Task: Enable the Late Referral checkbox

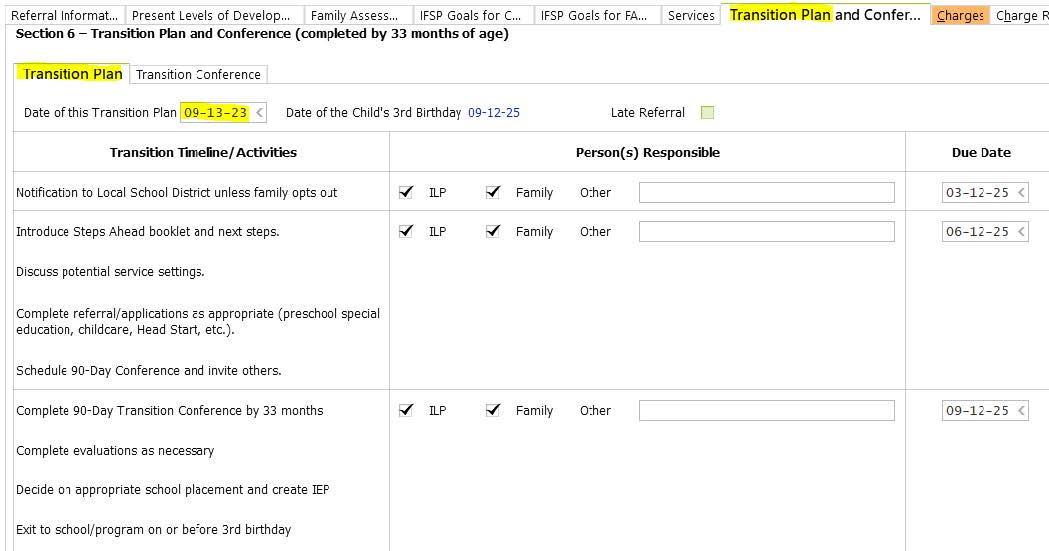Action: pyautogui.click(x=708, y=113)
